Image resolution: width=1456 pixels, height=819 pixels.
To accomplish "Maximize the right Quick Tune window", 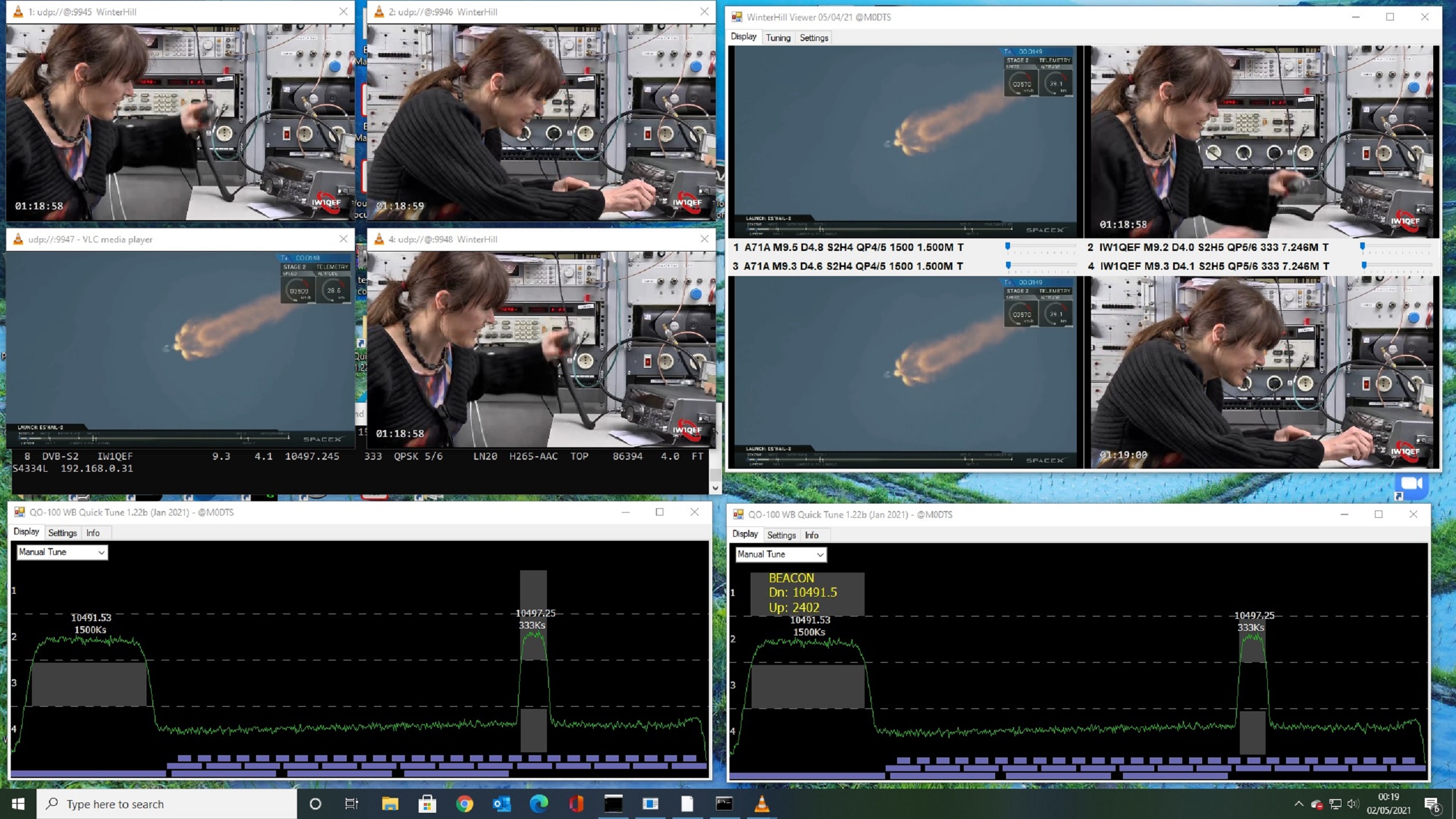I will 1378,514.
